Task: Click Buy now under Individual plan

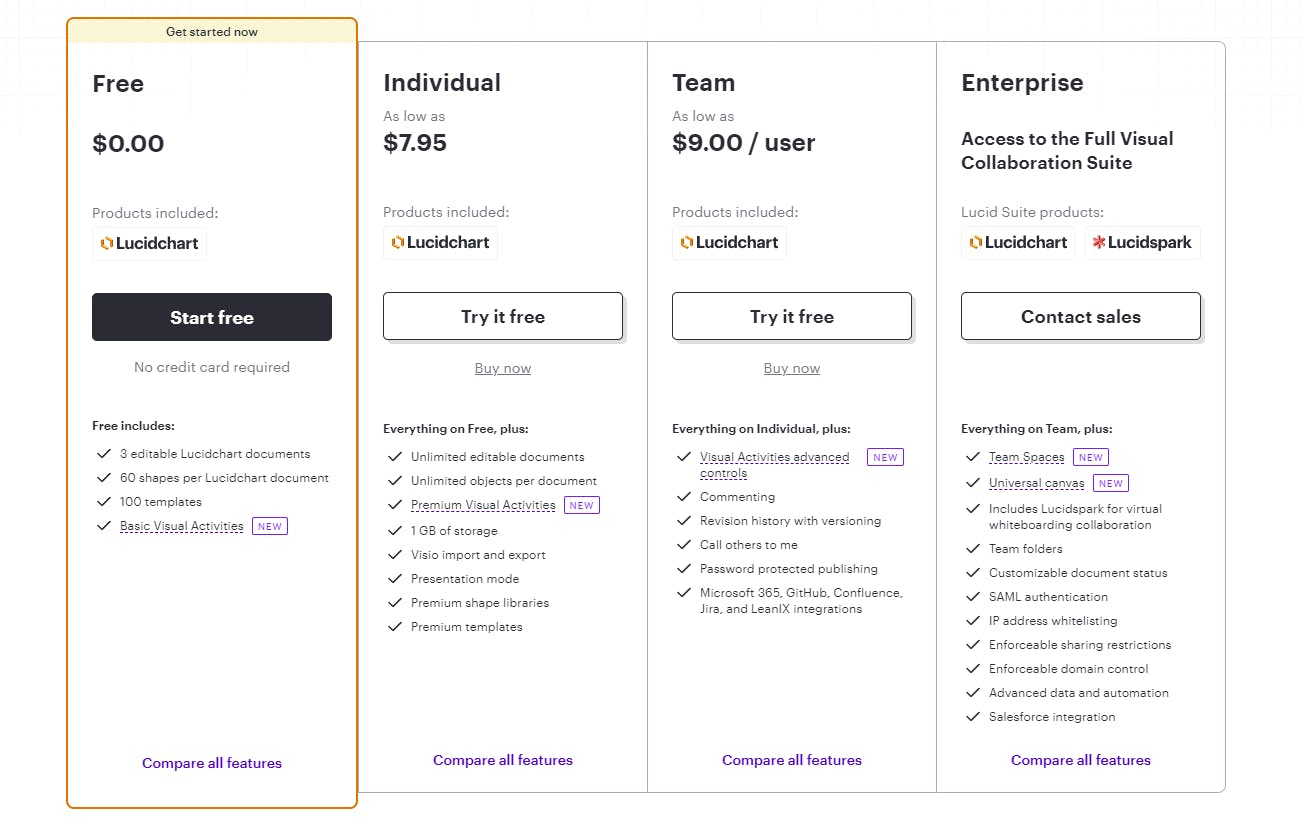Action: click(503, 368)
